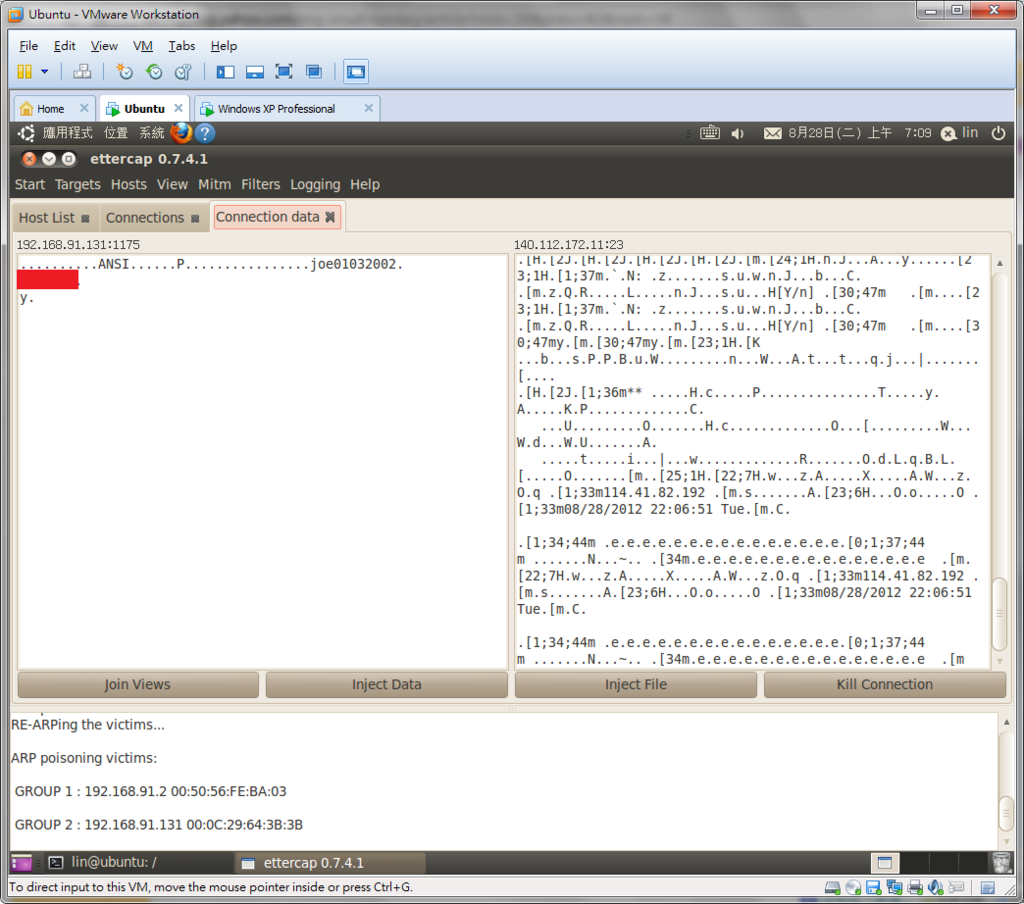Image resolution: width=1024 pixels, height=904 pixels.
Task: Switch to lin@ubuntu terminal in taskbar
Action: point(137,862)
